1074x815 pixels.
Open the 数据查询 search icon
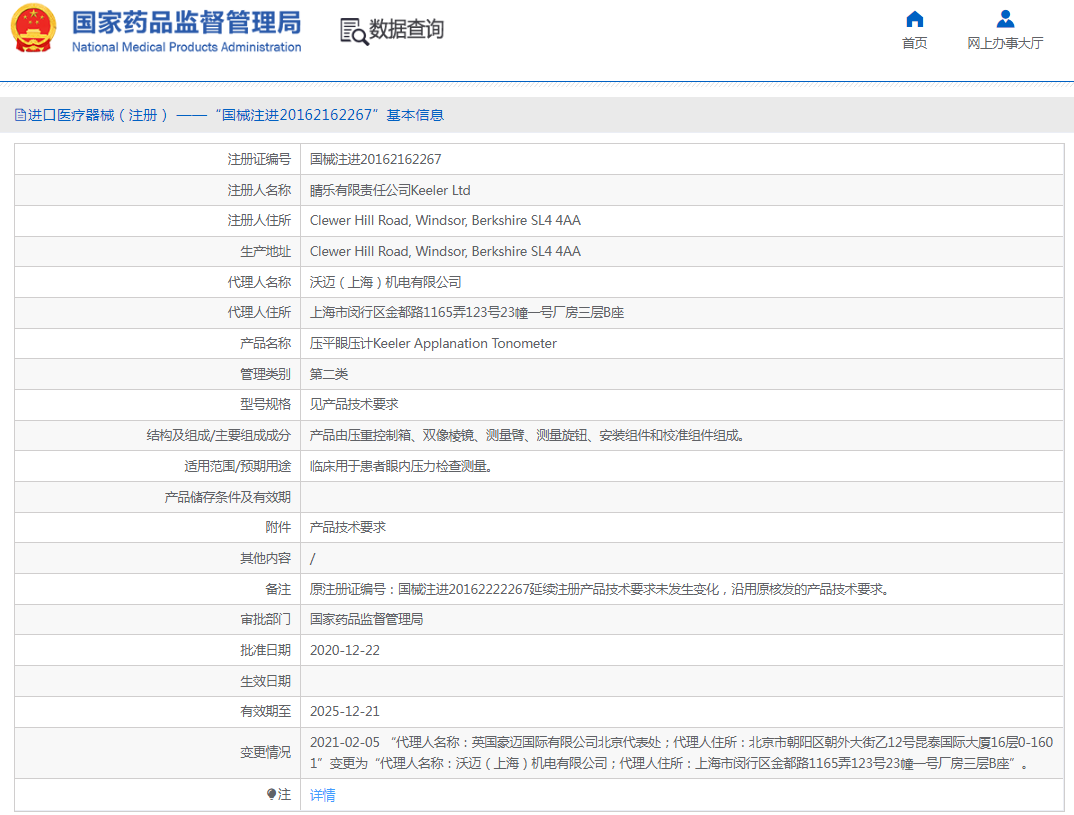click(354, 32)
